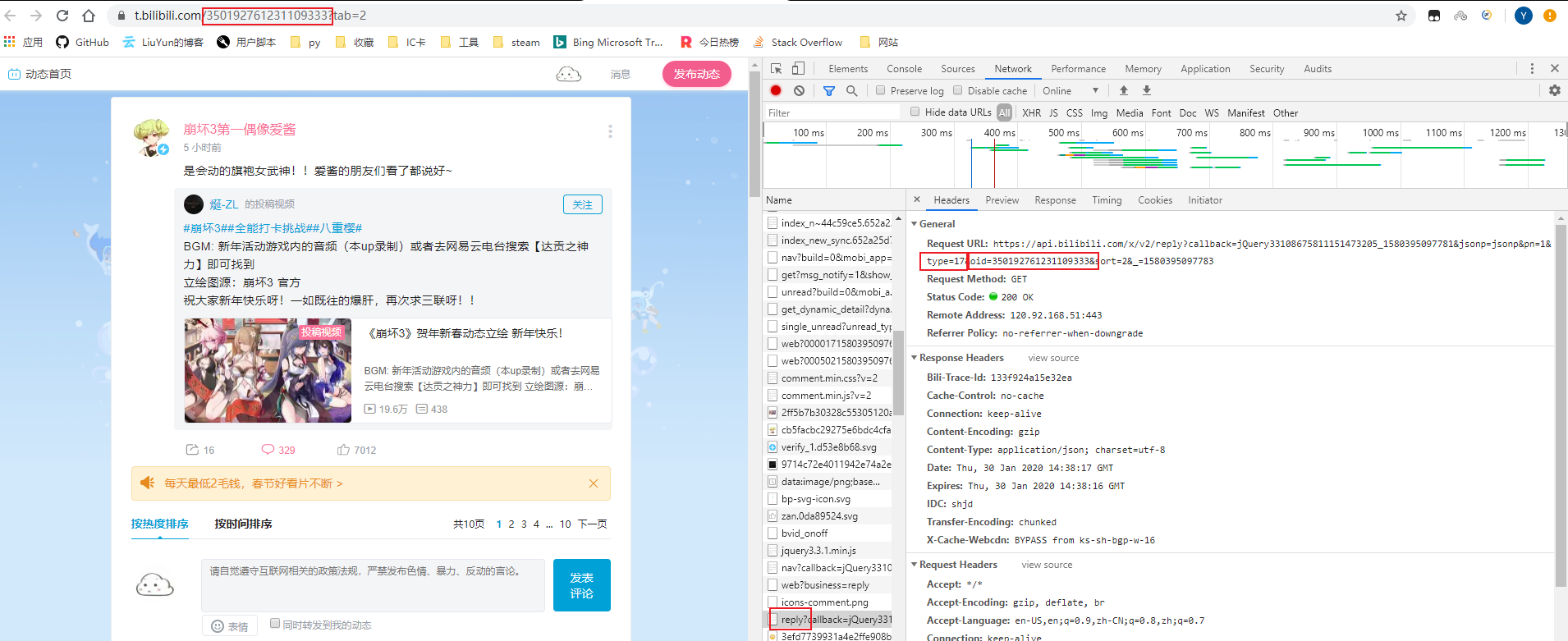This screenshot has height=641, width=1568.
Task: Tick the forward-to-my-feed checkbox 同时转发到我的动态
Action: (275, 623)
